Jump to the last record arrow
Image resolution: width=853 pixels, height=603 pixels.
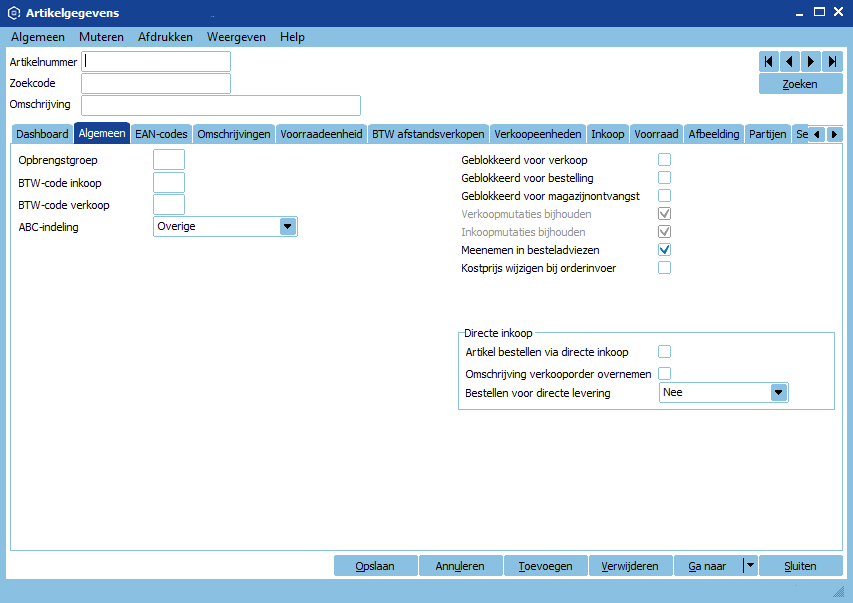point(832,62)
